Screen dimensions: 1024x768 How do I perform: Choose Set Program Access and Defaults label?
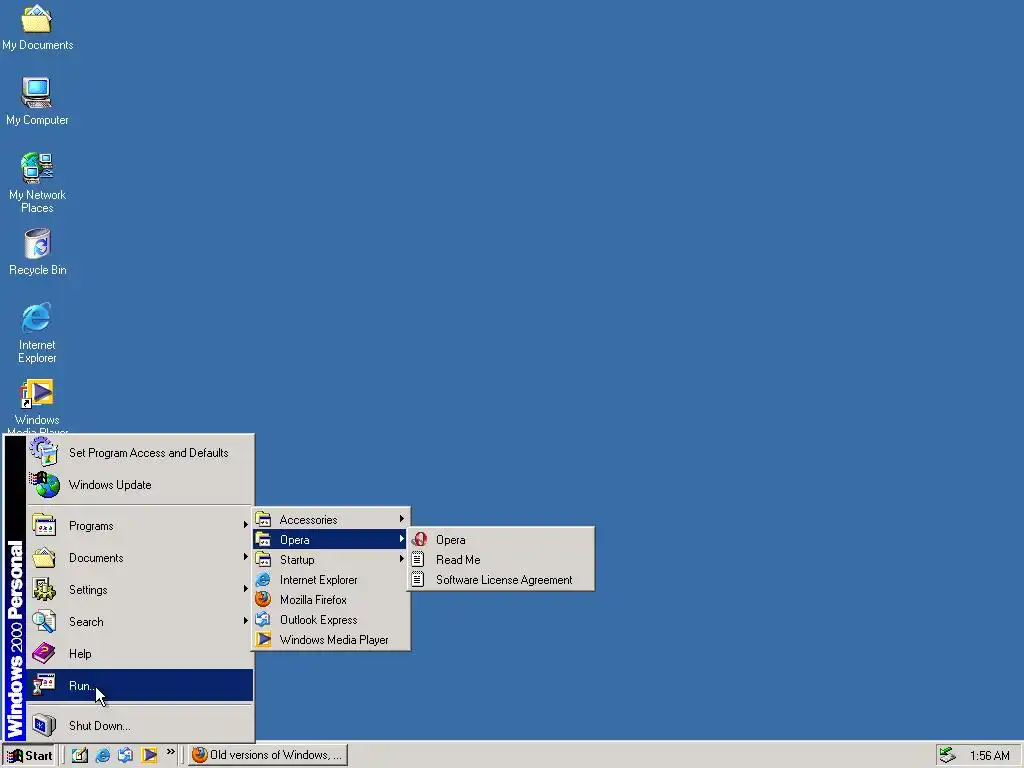[x=149, y=453]
